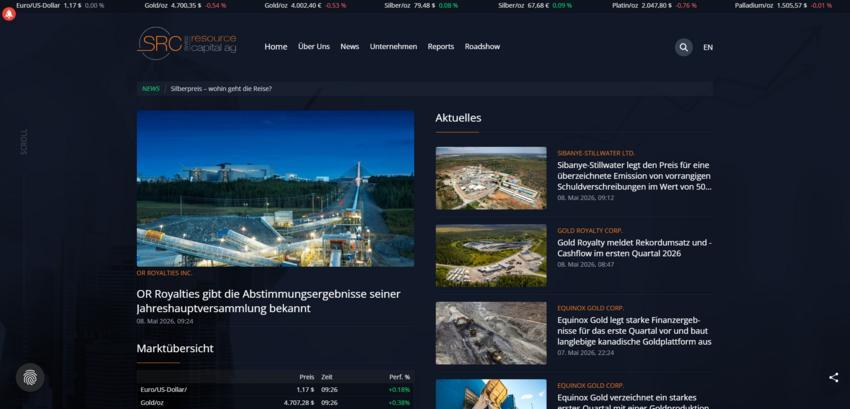Open Equinox Gold starke Finanzergebnisse headline
This screenshot has width=850, height=409.
coord(634,331)
